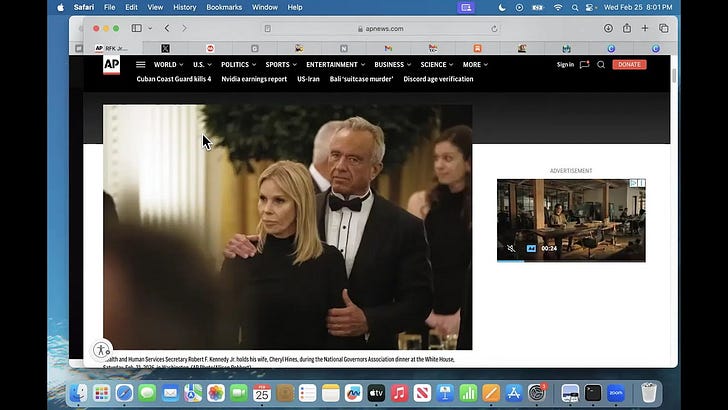
Task: Switch to the X tab
Action: tap(165, 48)
